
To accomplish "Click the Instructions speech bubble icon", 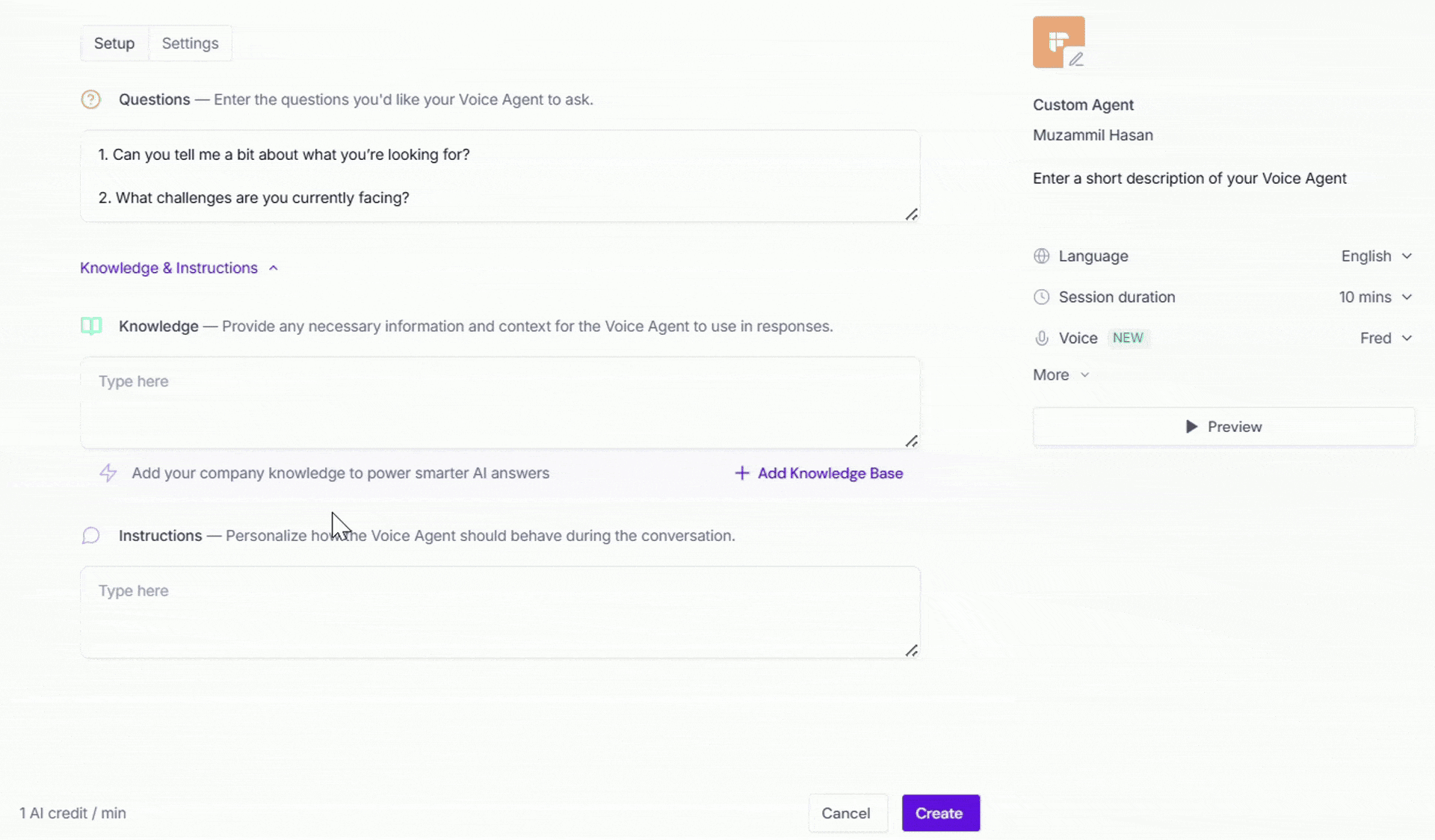I will [x=90, y=536].
